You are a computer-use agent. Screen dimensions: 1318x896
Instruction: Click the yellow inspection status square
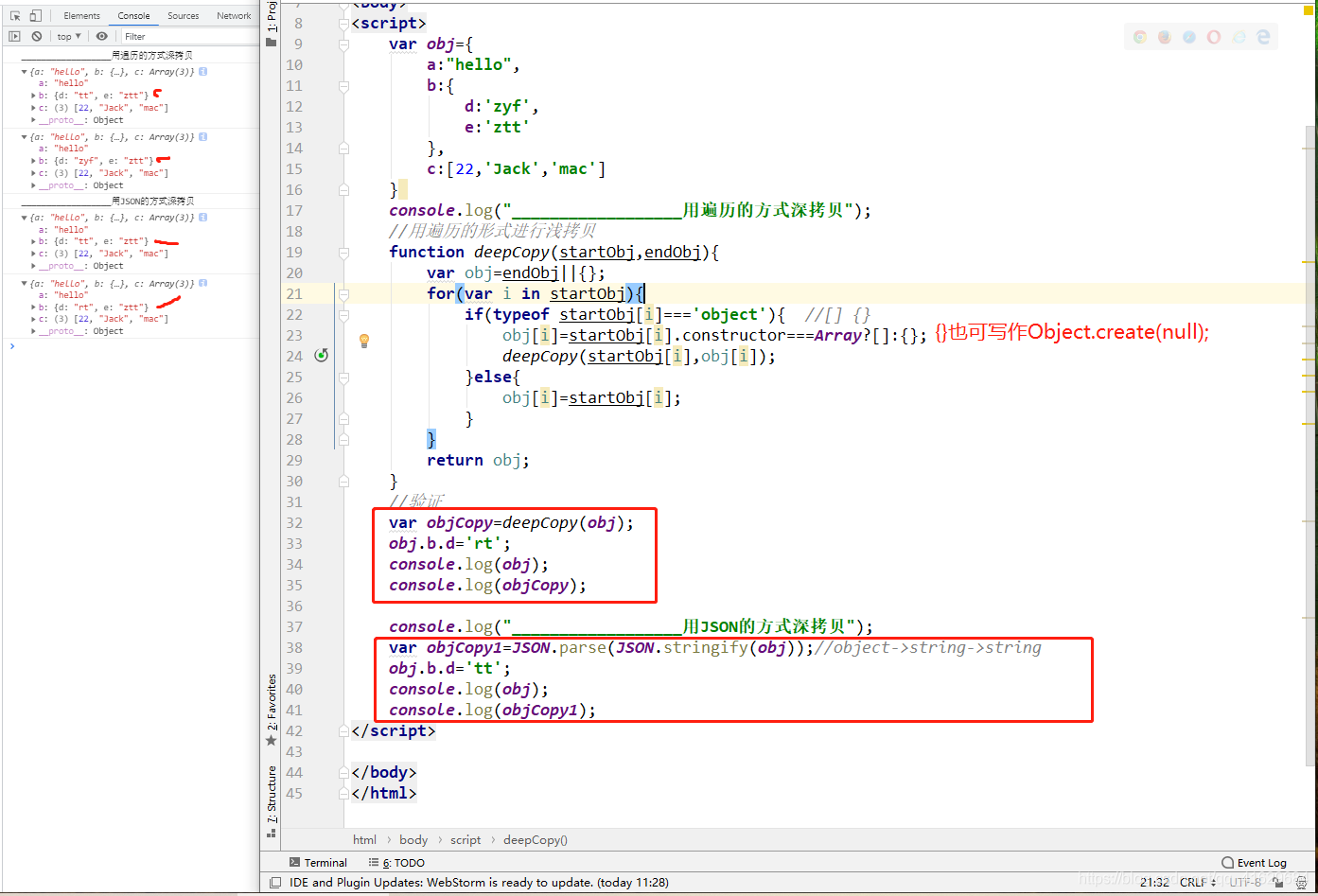point(1309,9)
